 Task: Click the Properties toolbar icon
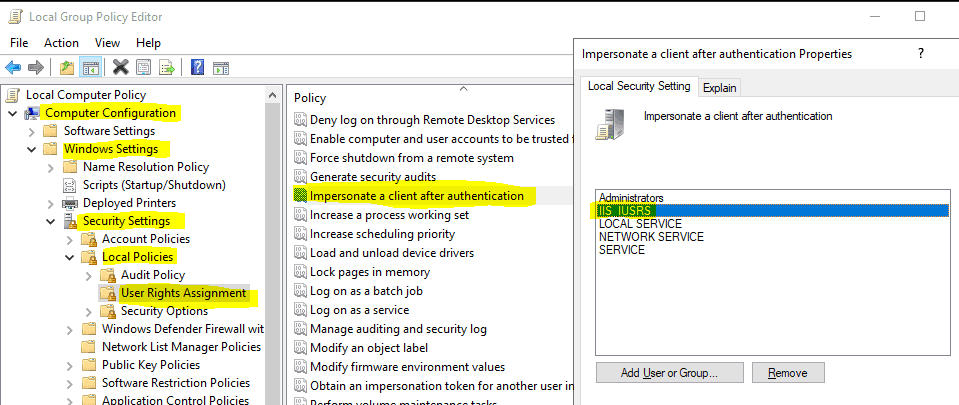coord(144,67)
